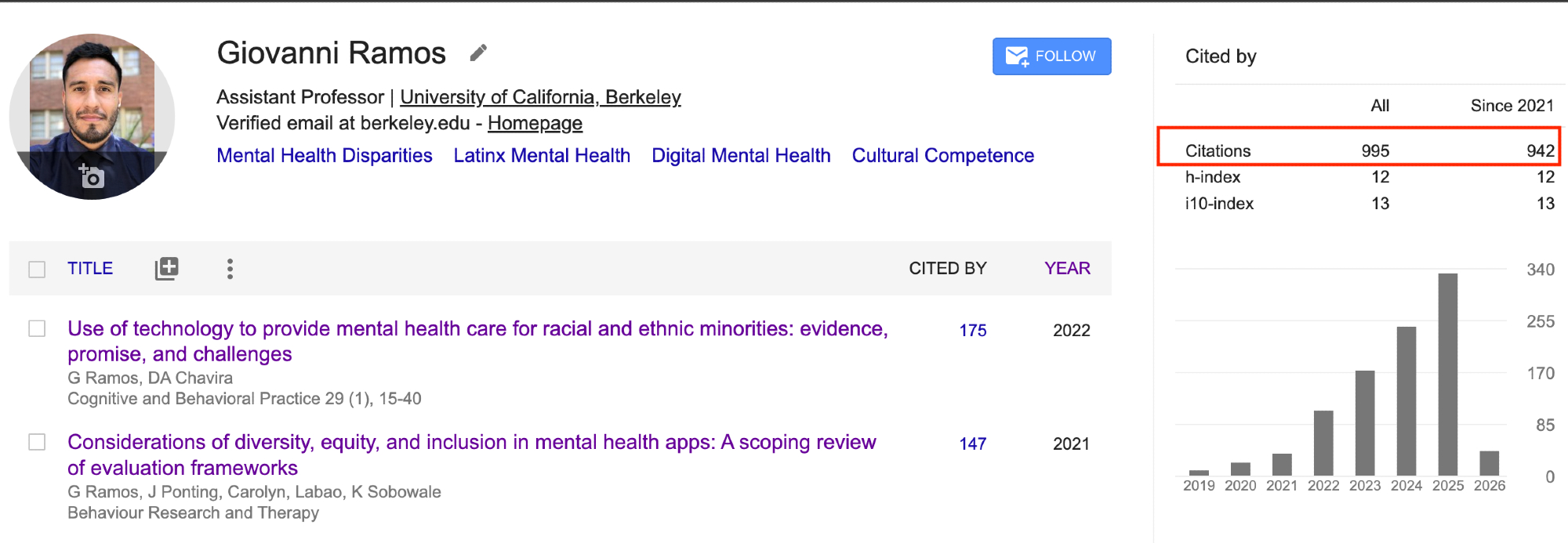Click the camera icon on profile photo
Viewport: 1568px width, 543px height.
coord(91,176)
